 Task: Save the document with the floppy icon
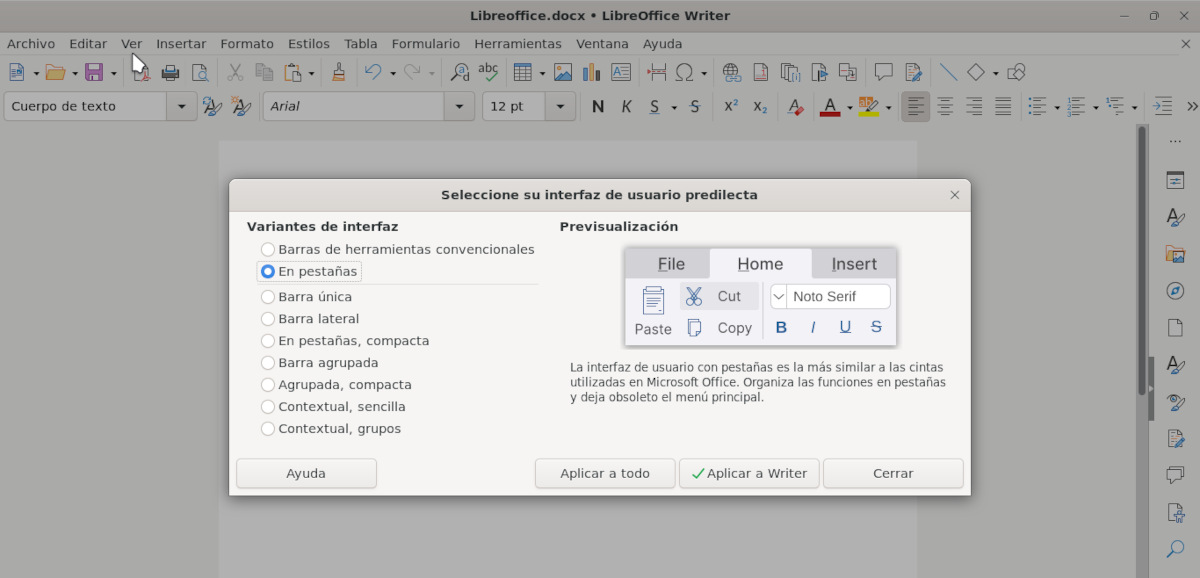94,72
